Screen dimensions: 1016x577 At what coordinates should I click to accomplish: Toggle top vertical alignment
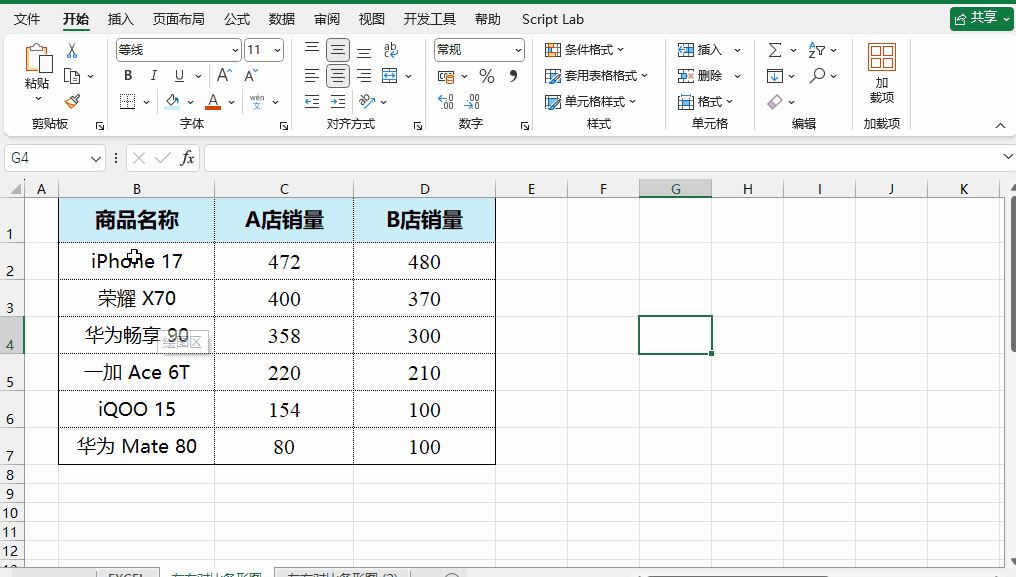tap(312, 50)
